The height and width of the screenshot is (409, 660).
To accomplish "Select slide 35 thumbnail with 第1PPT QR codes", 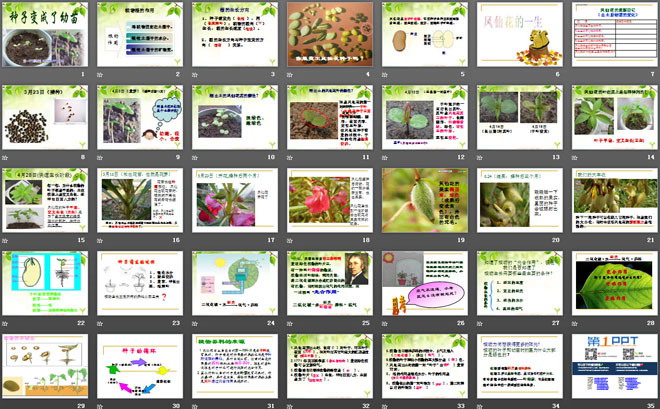I will [x=615, y=366].
